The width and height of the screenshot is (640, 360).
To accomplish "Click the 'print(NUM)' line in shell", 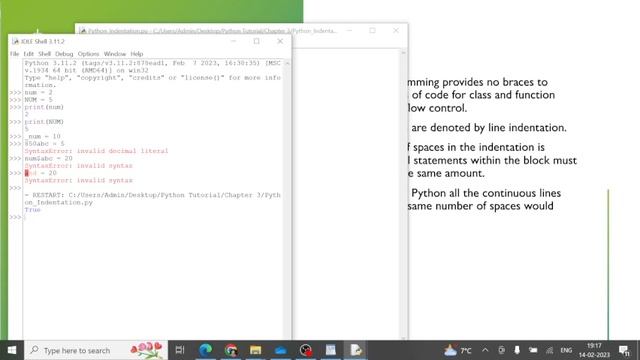I will click(x=44, y=122).
